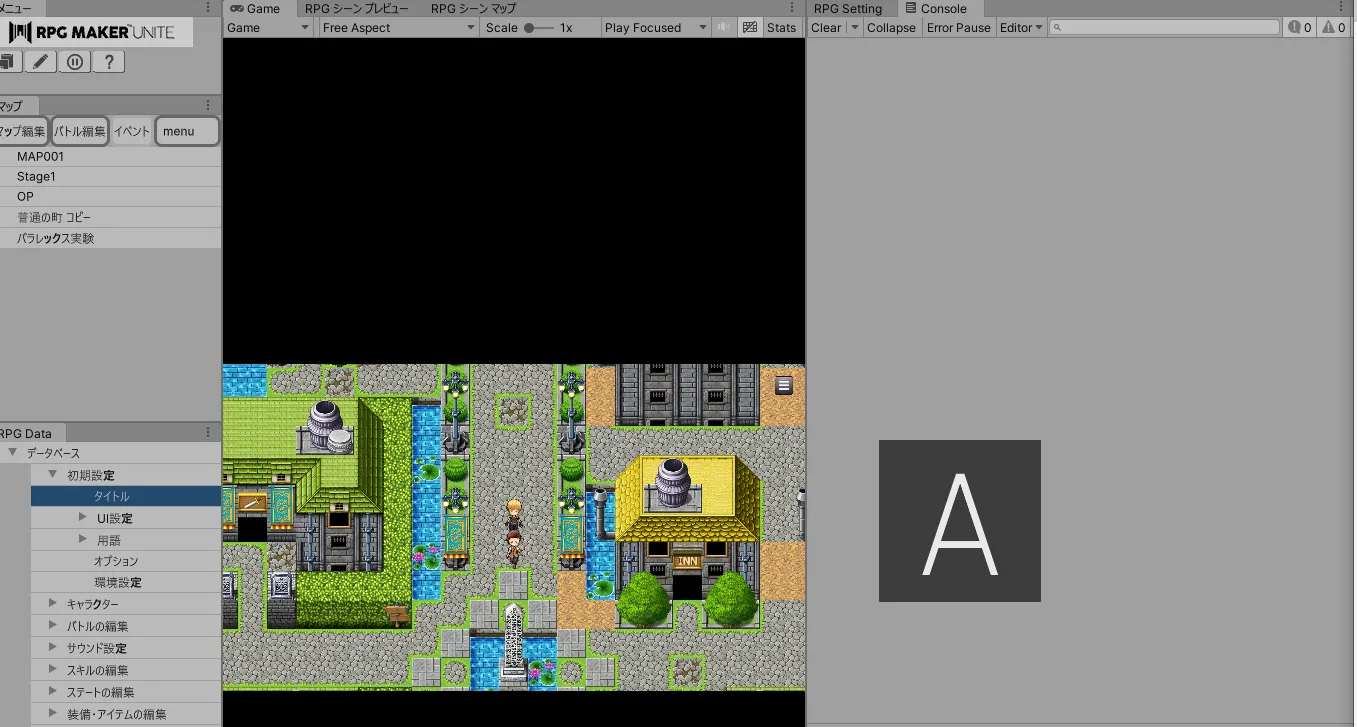
Task: Toggle Error Pause in the Console
Action: pyautogui.click(x=958, y=28)
